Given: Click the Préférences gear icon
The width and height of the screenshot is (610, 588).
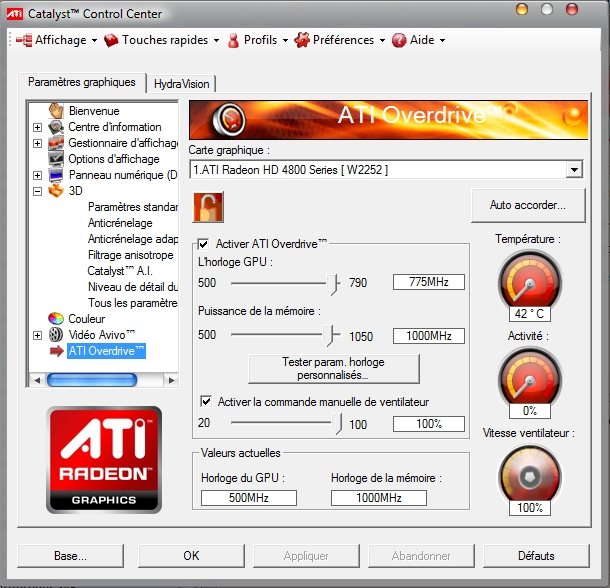Looking at the screenshot, I should tap(302, 40).
